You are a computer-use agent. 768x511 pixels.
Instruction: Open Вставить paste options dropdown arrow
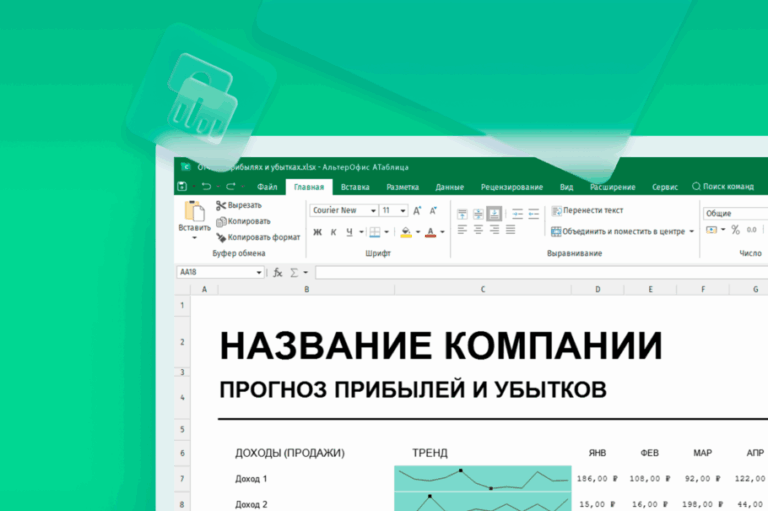point(194,238)
